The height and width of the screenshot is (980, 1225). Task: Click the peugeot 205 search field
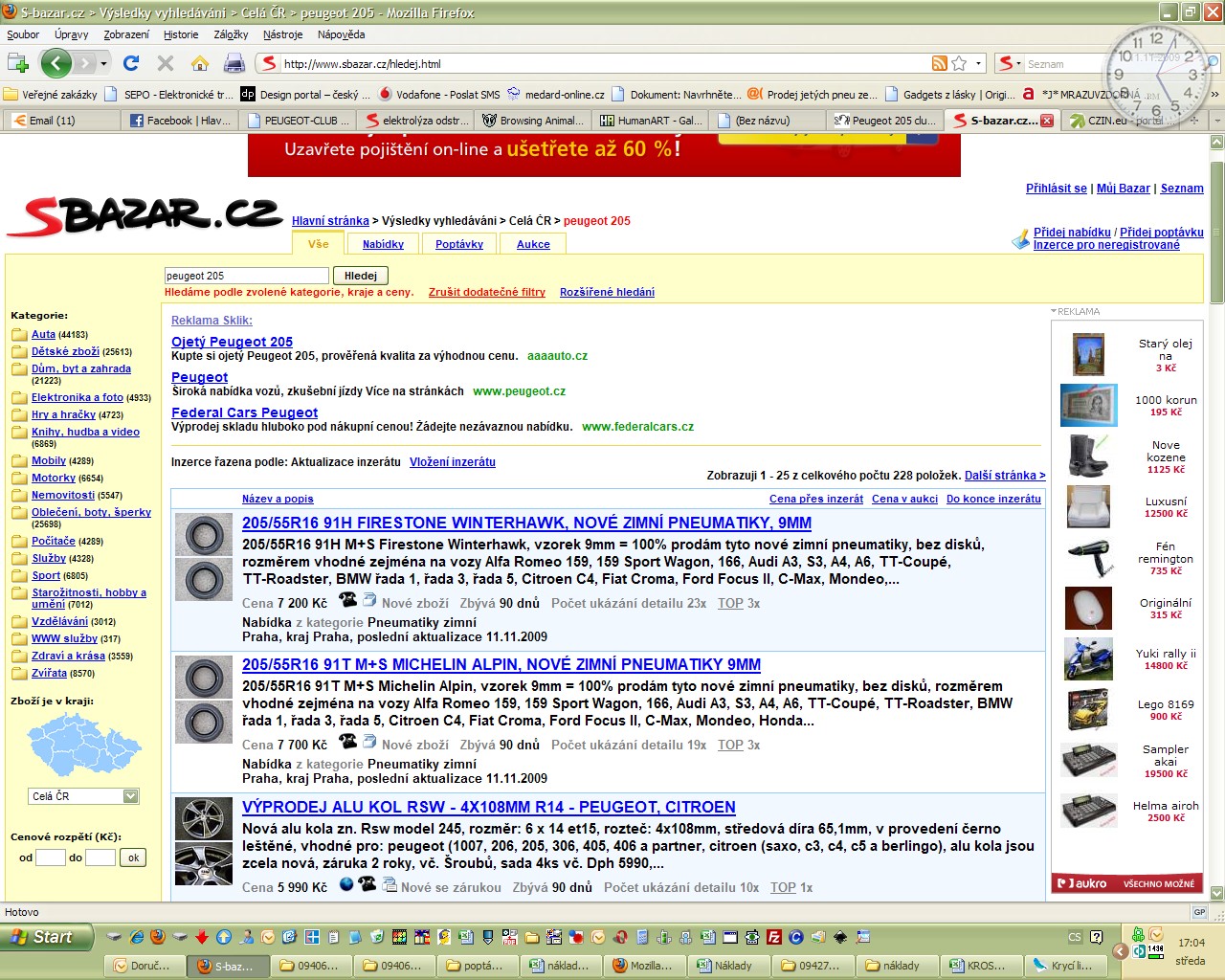[x=246, y=276]
